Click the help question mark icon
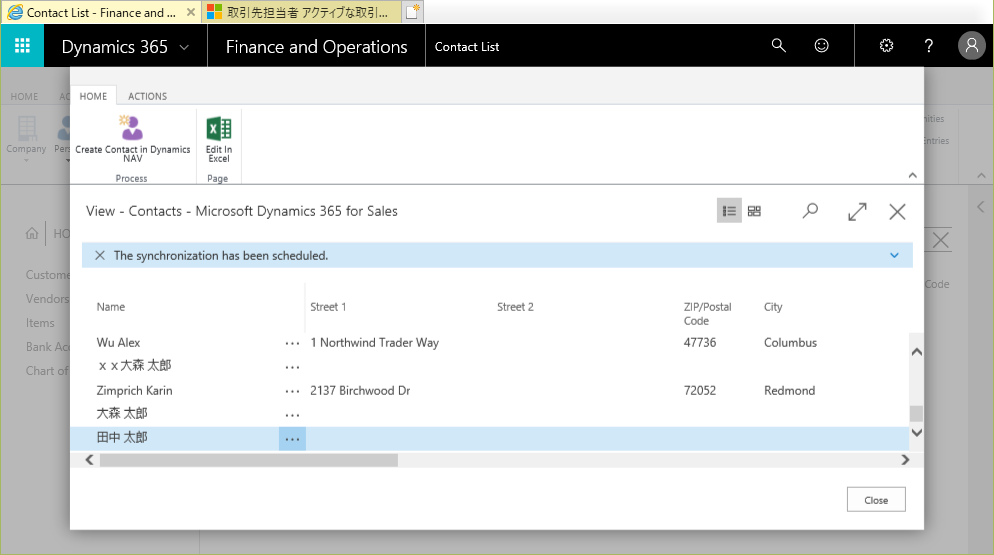 [x=929, y=46]
